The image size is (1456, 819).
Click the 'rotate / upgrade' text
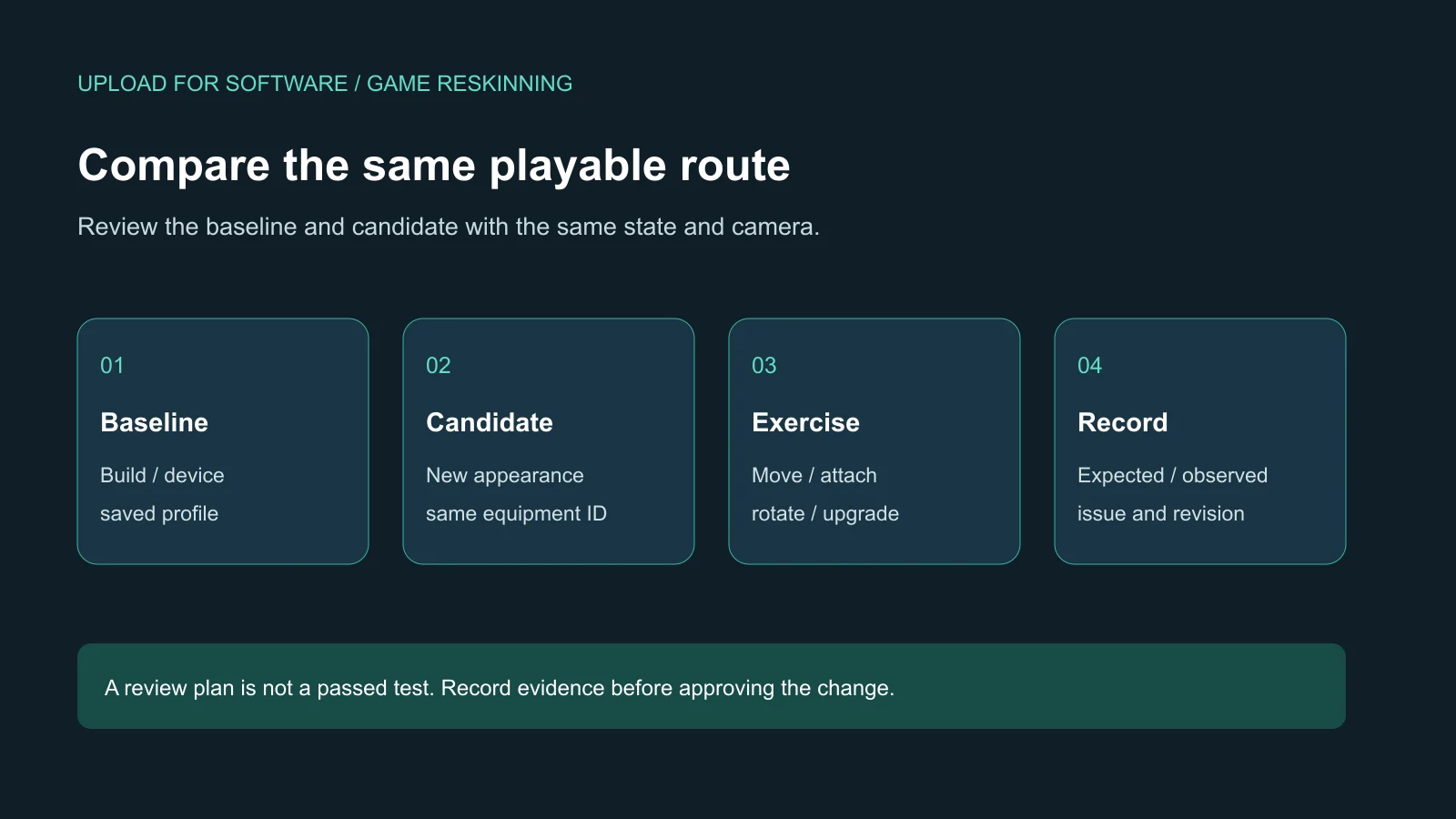(825, 513)
